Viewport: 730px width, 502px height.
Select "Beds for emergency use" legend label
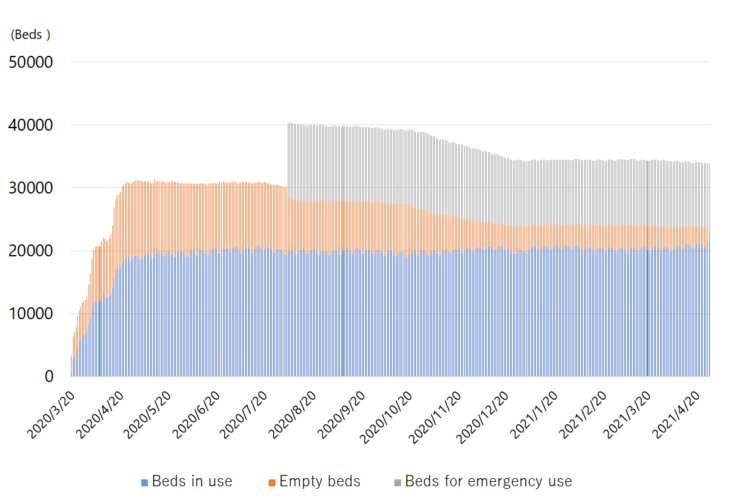point(488,482)
